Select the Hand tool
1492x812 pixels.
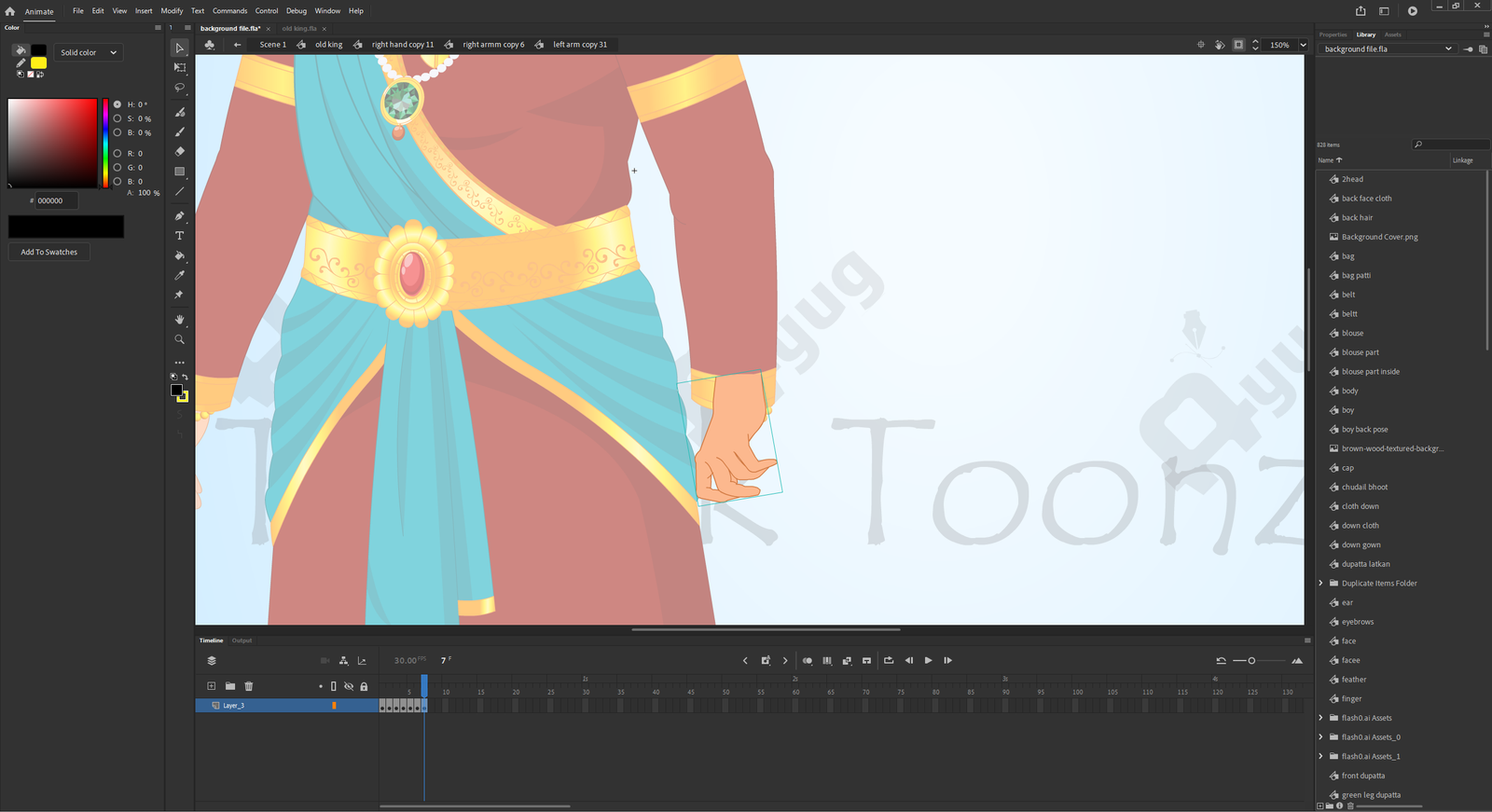(x=180, y=320)
